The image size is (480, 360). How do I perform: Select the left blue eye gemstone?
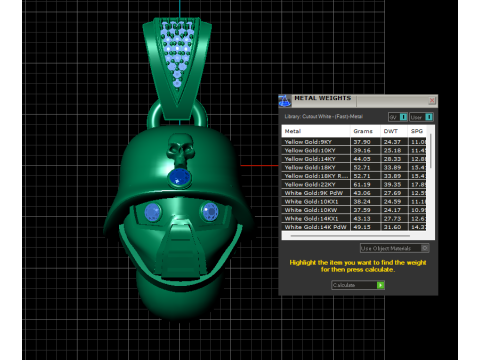pyautogui.click(x=153, y=212)
